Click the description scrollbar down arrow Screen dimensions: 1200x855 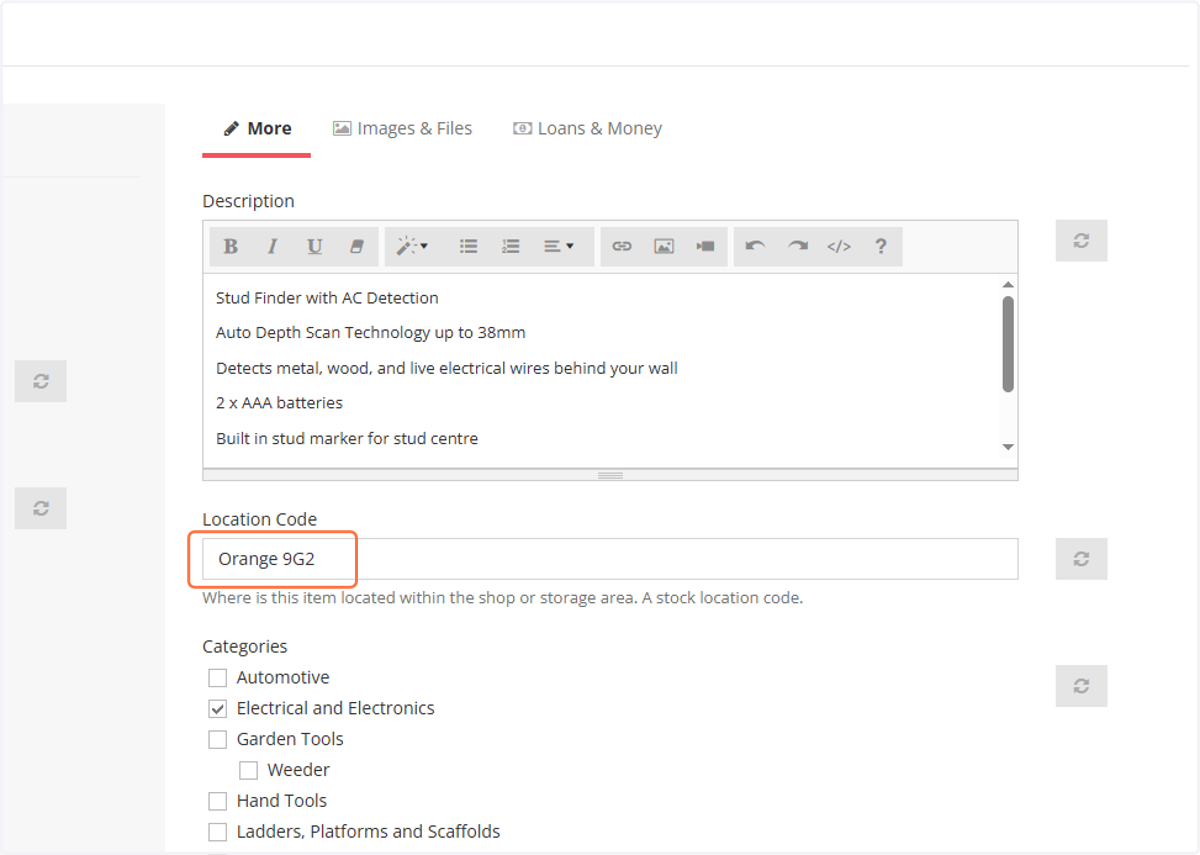point(1008,447)
